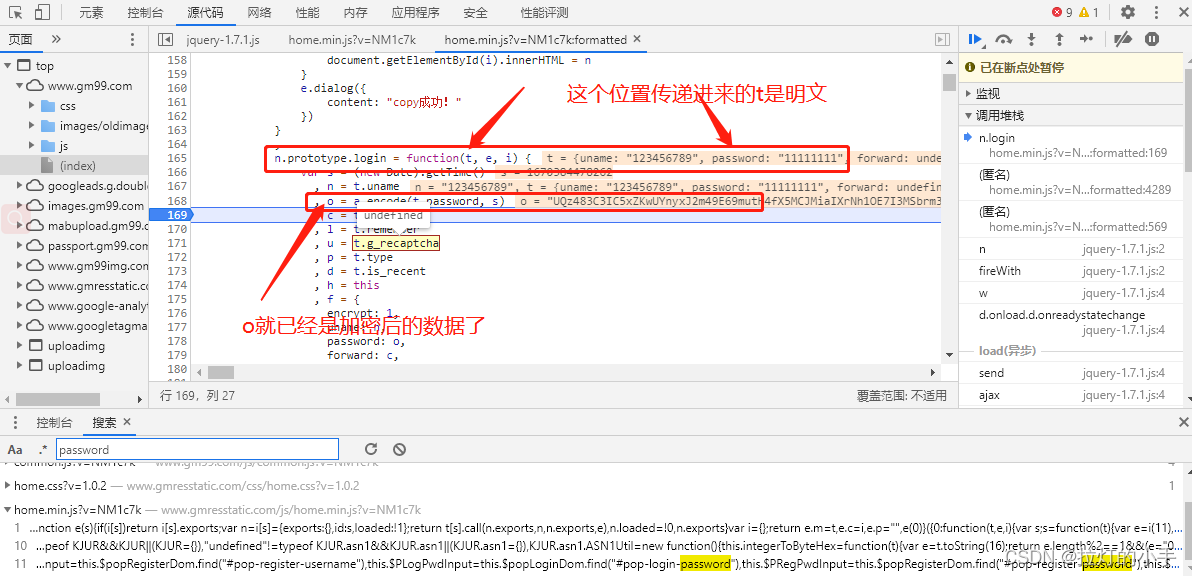
Task: Click the password search input field
Action: pos(197,449)
